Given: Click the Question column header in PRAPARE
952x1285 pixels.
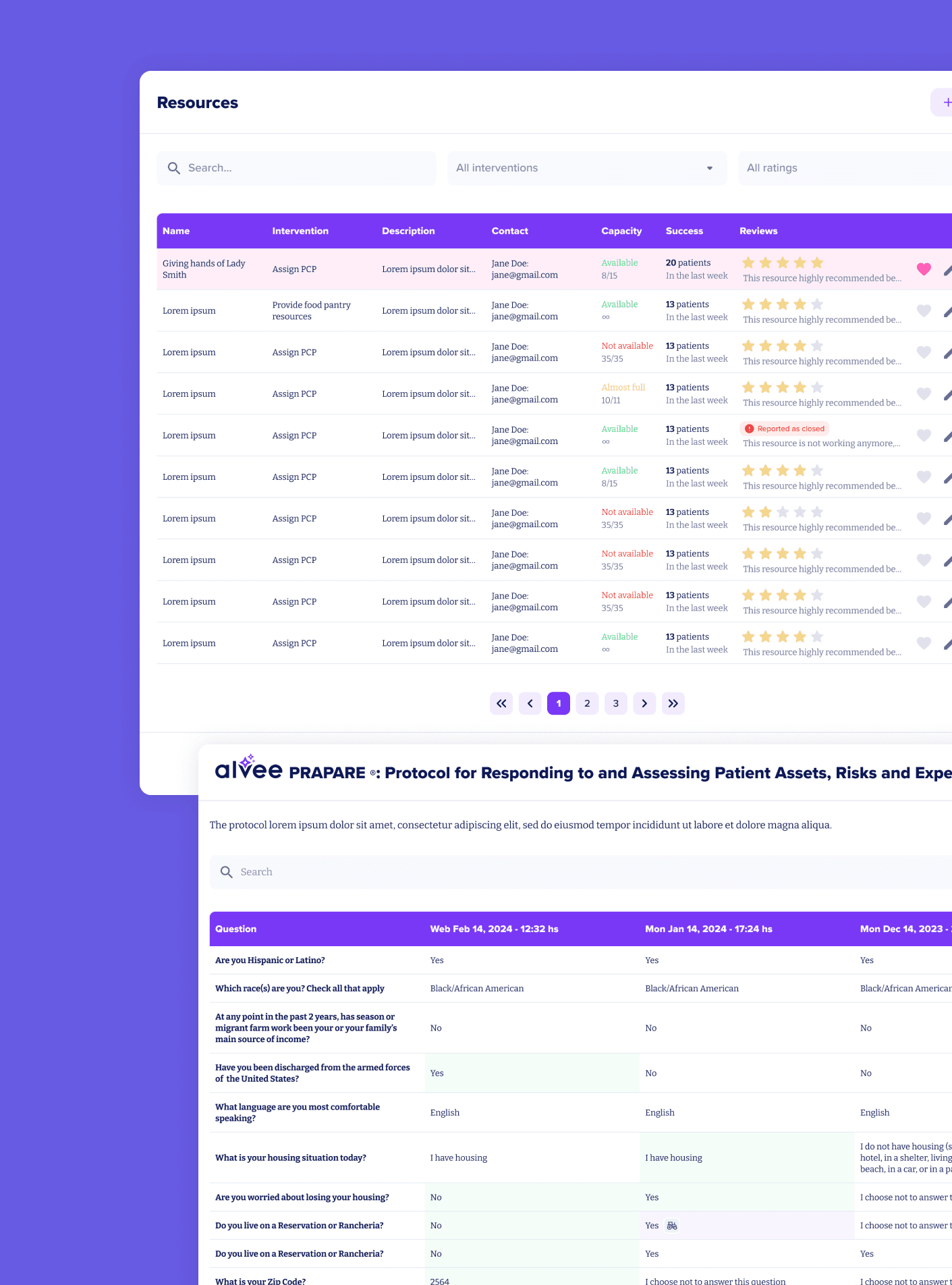Looking at the screenshot, I should [x=236, y=929].
